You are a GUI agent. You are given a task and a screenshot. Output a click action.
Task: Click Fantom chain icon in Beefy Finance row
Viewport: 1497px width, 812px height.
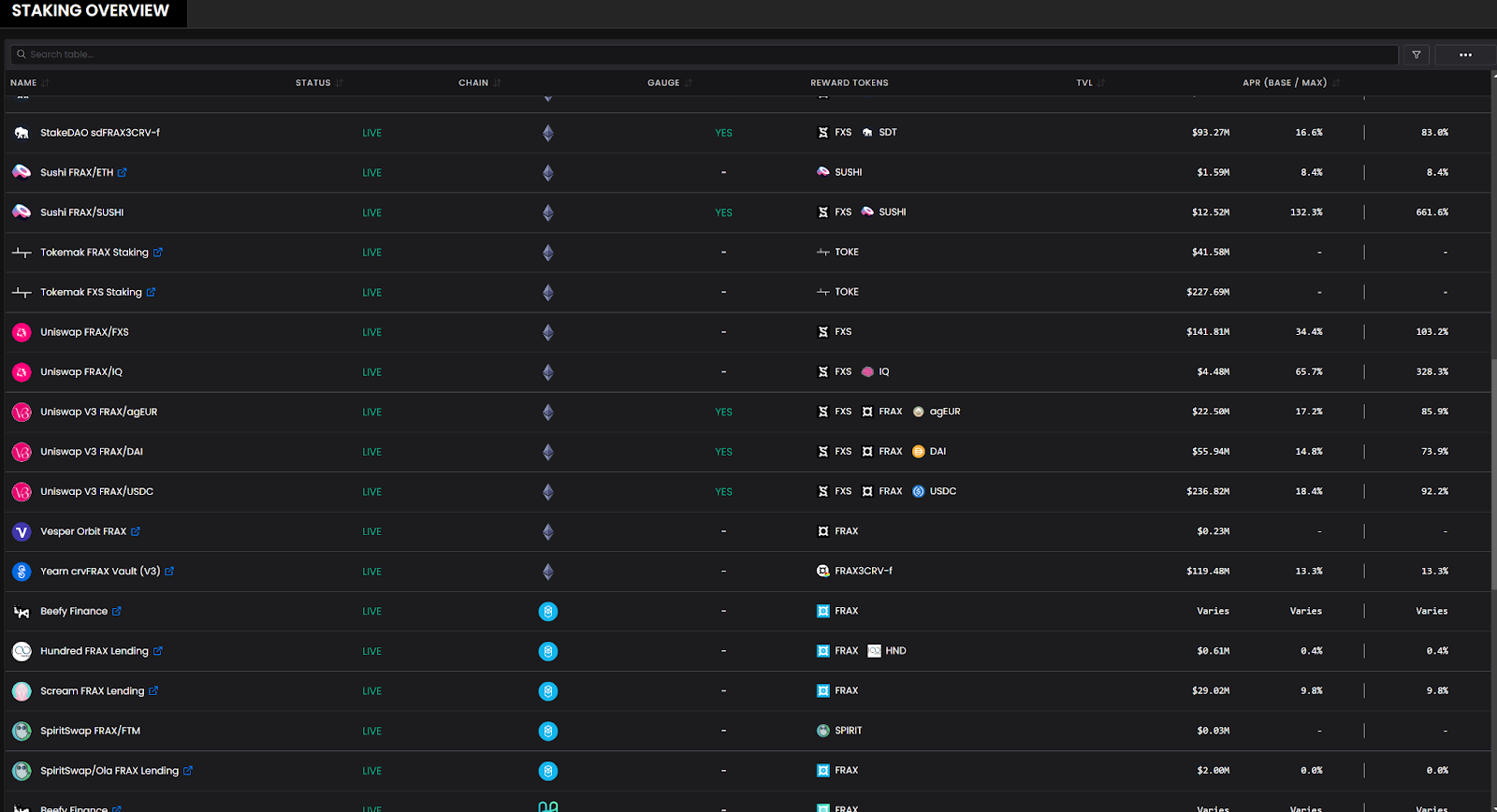pos(548,611)
